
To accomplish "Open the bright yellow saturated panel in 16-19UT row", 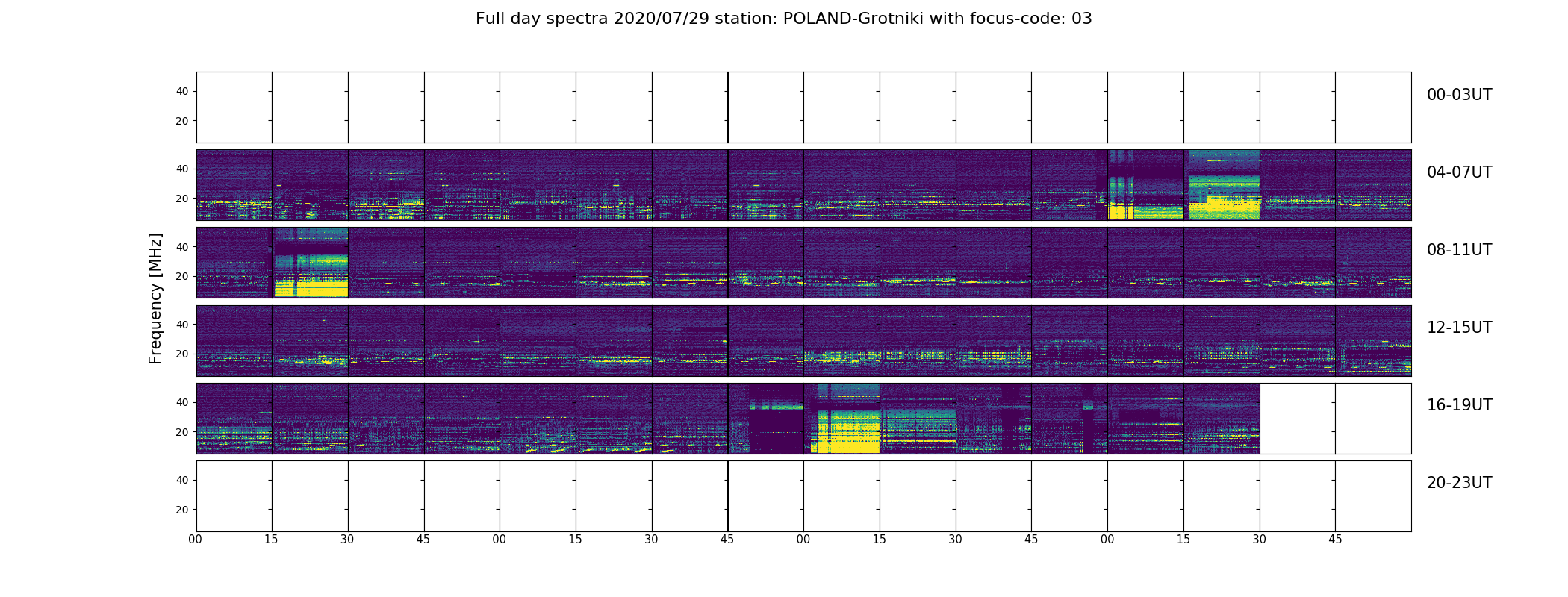I will [x=841, y=419].
